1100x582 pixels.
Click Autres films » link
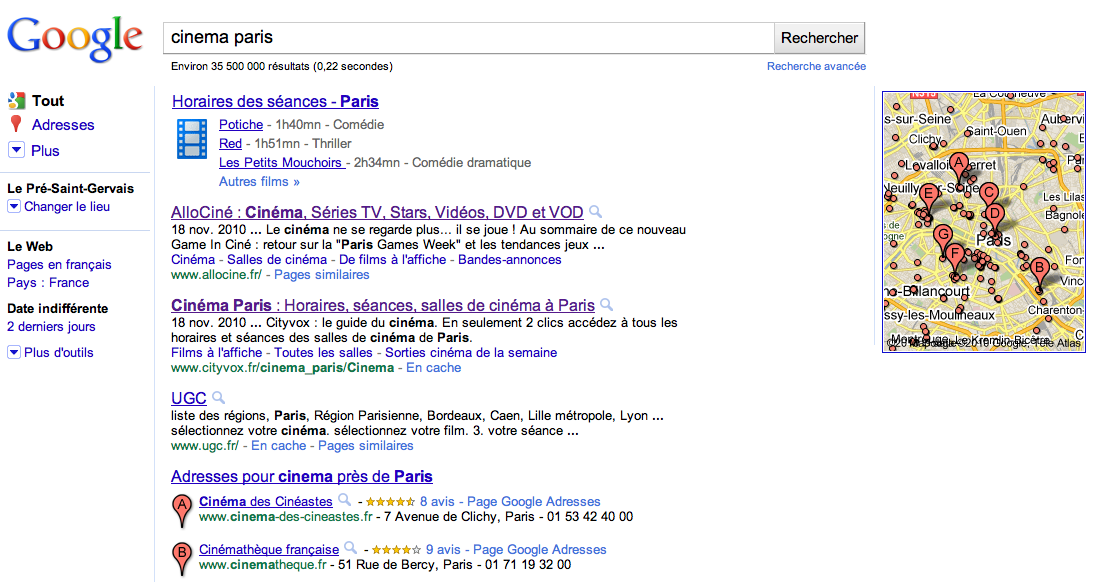(259, 181)
